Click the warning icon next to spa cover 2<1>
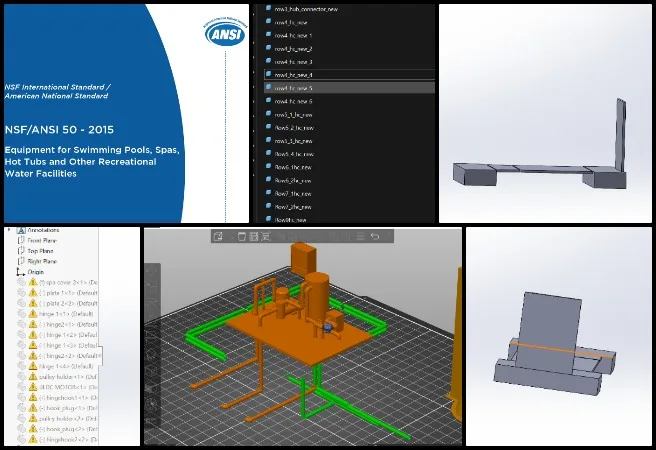This screenshot has width=656, height=450. (31, 282)
